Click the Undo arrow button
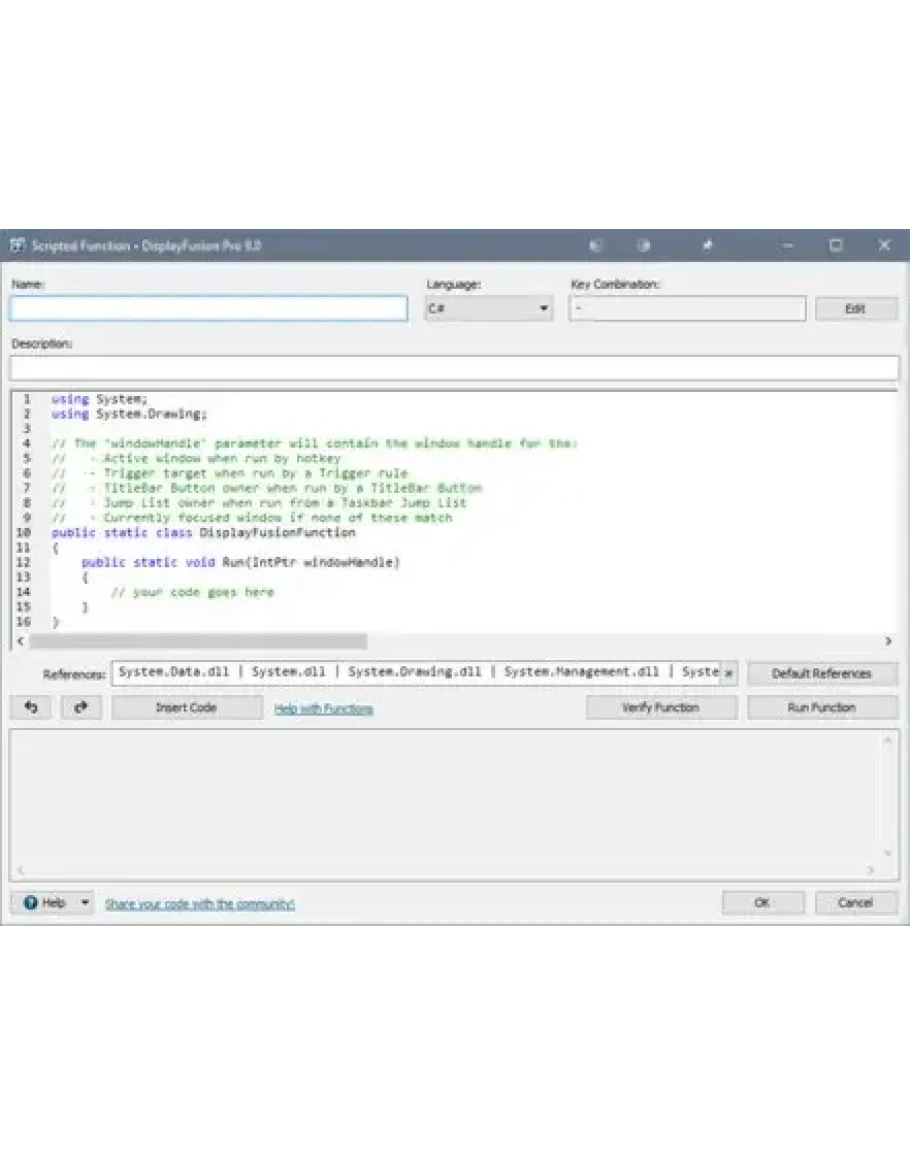The image size is (910, 1155). click(x=31, y=707)
